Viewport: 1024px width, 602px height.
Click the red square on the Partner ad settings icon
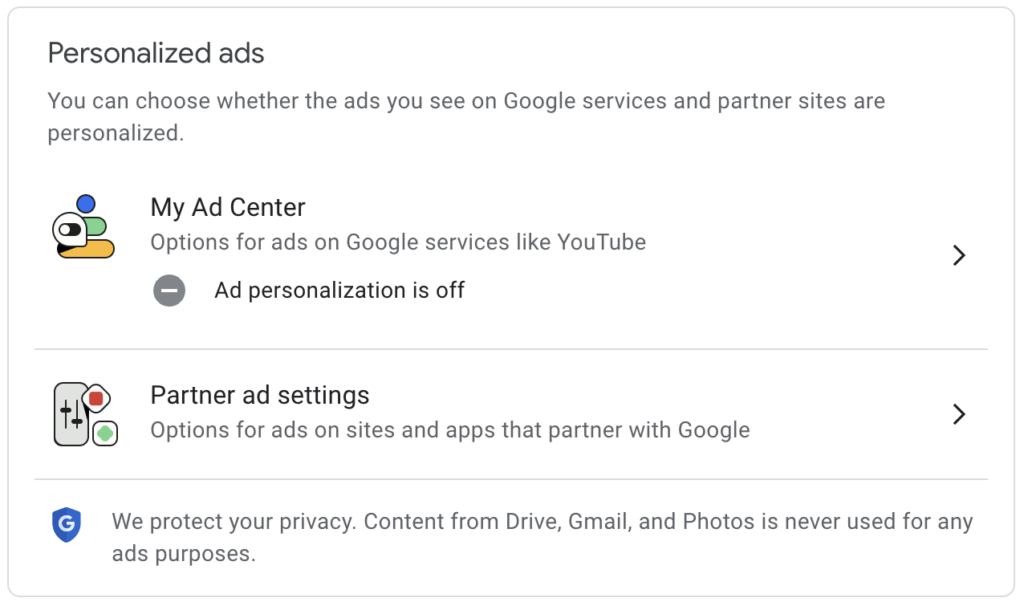click(97, 398)
